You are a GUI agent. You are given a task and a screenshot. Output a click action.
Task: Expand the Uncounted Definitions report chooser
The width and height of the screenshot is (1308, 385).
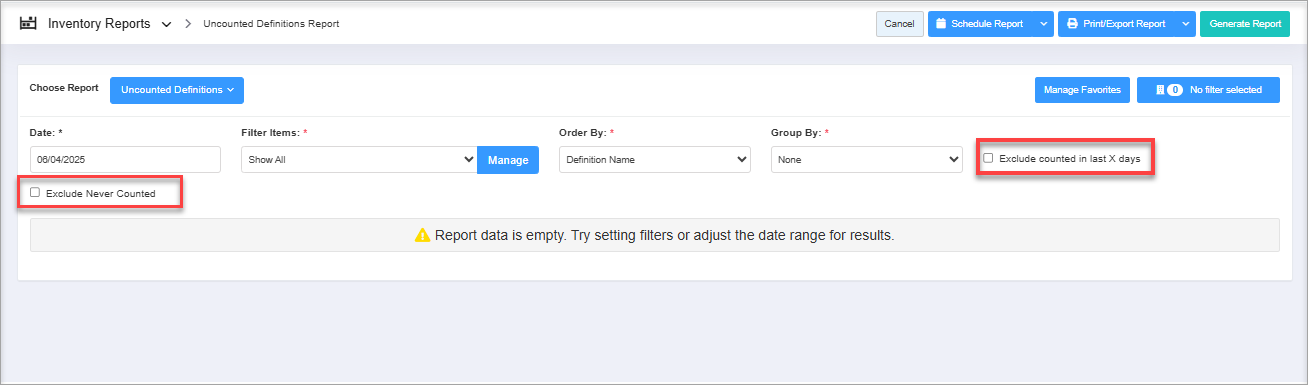tap(177, 90)
